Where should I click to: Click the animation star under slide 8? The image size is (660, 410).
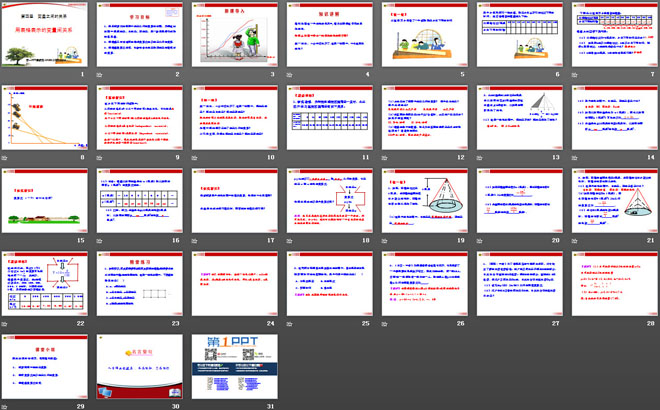[4, 158]
